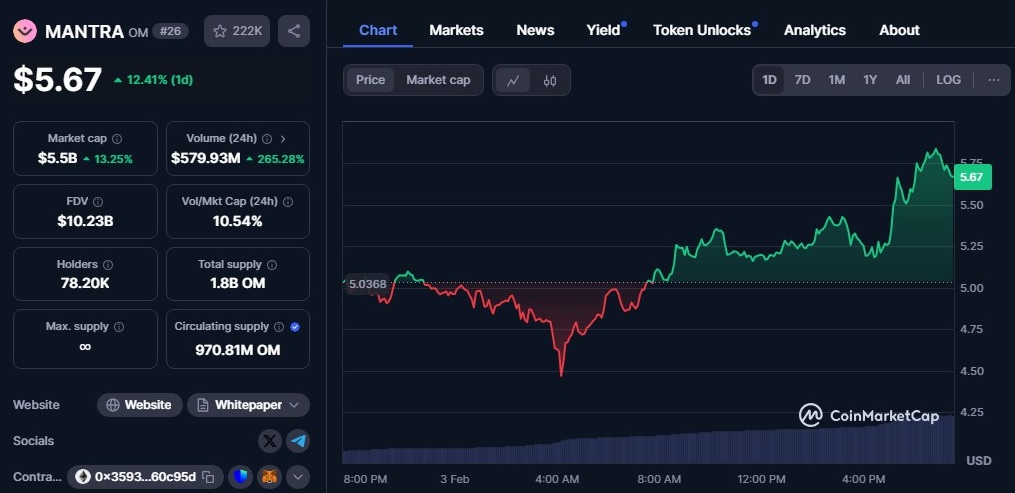Open the About tab
Image resolution: width=1015 pixels, height=493 pixels.
tap(899, 30)
